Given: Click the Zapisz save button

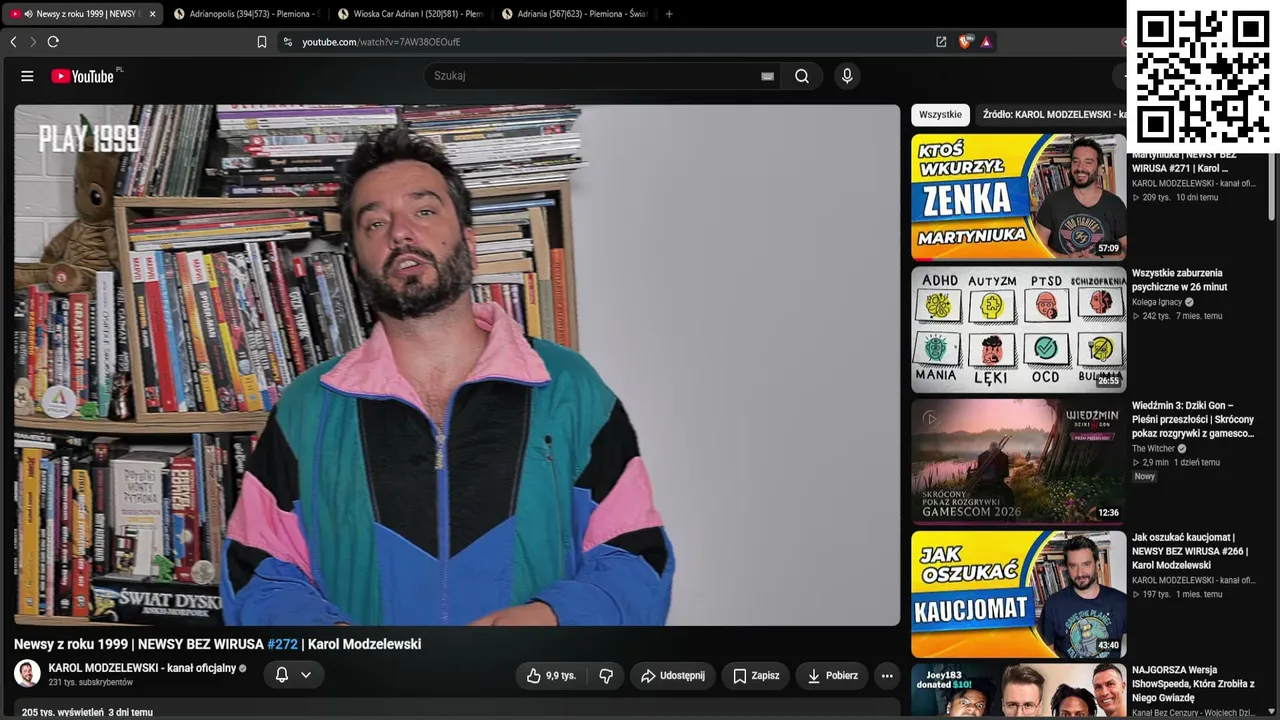Looking at the screenshot, I should point(756,676).
